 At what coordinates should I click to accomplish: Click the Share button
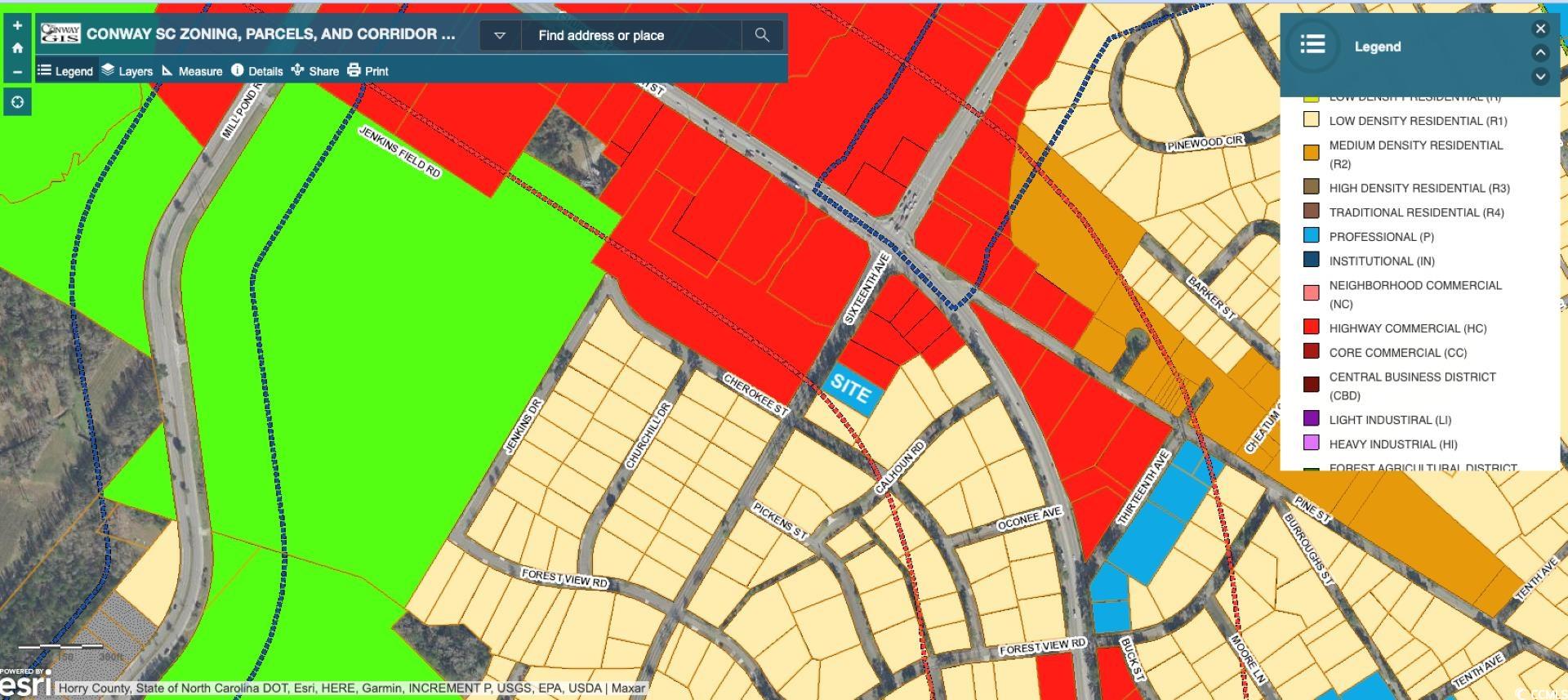coord(314,71)
